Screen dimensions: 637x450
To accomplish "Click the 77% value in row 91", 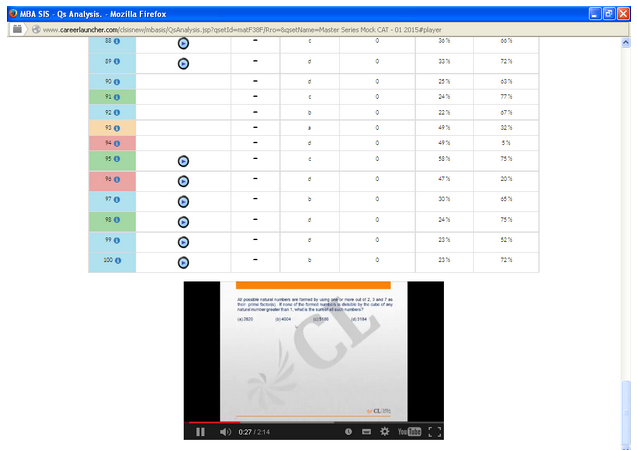I will (506, 97).
